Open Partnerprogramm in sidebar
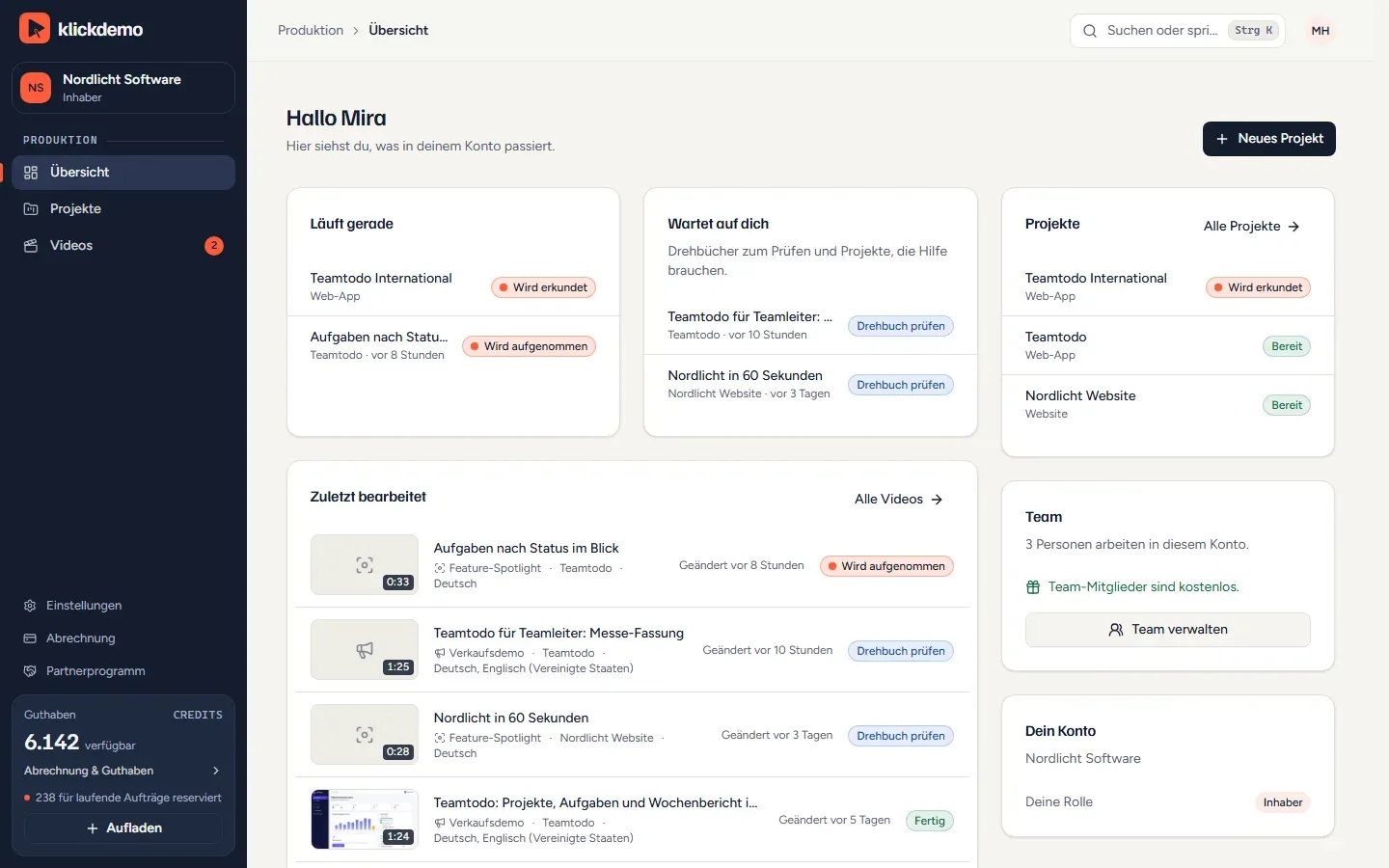 (123, 671)
